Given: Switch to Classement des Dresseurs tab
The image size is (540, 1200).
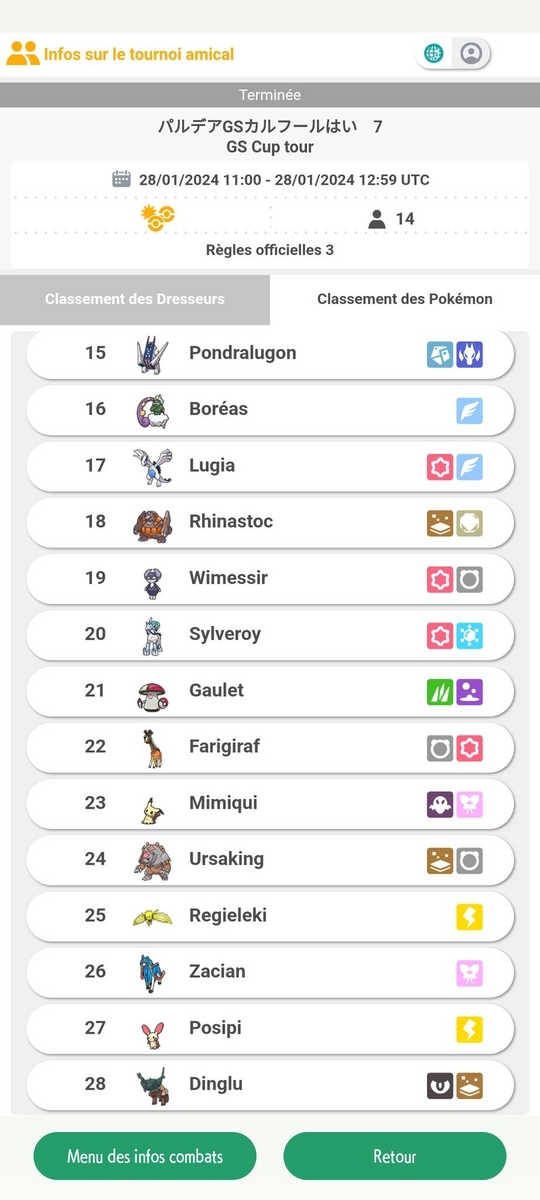Looking at the screenshot, I should tap(135, 299).
